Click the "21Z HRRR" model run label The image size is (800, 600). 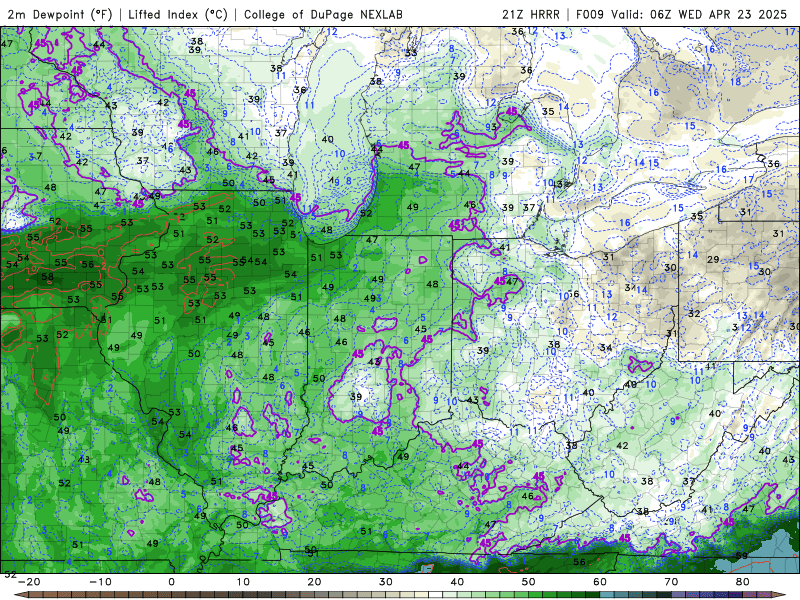[531, 14]
